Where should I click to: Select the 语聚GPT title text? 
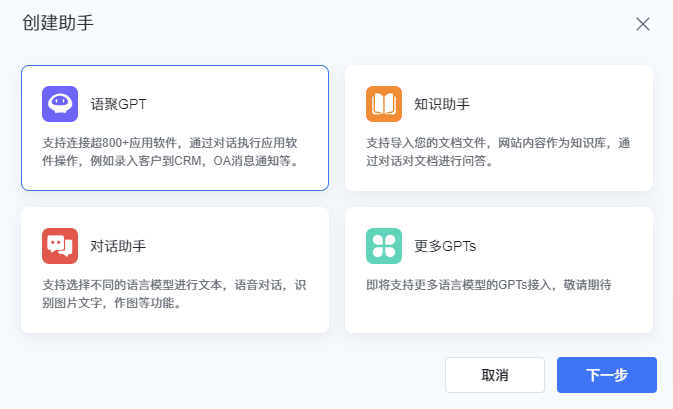pyautogui.click(x=119, y=103)
